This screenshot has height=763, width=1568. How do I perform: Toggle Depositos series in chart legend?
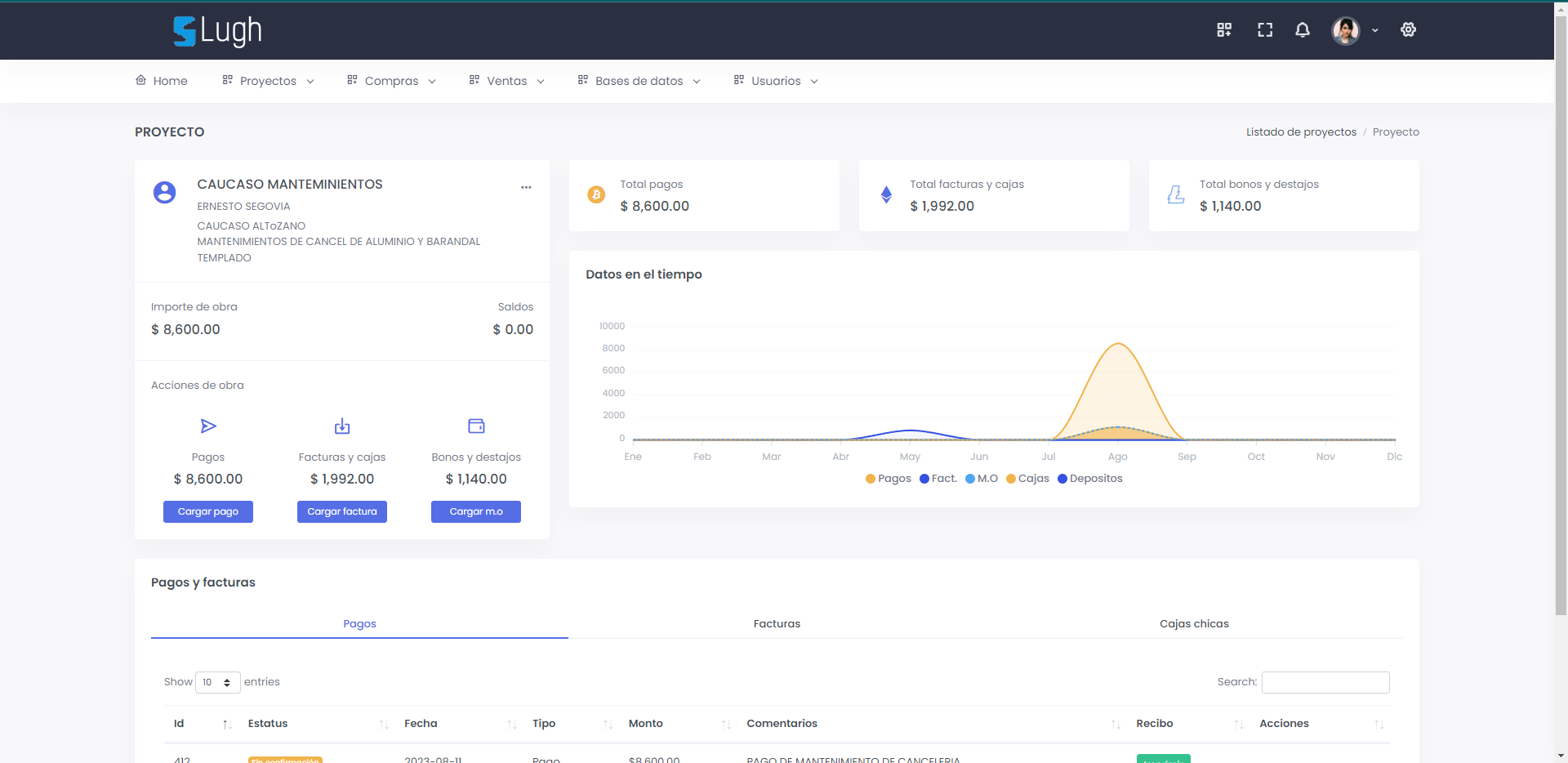coord(1090,479)
